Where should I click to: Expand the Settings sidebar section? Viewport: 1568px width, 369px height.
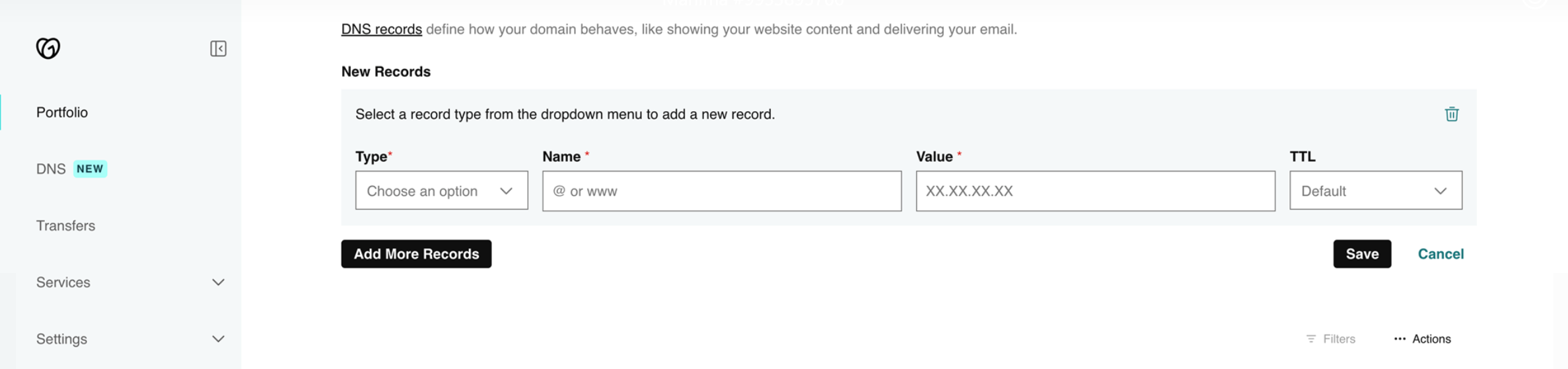click(x=130, y=339)
